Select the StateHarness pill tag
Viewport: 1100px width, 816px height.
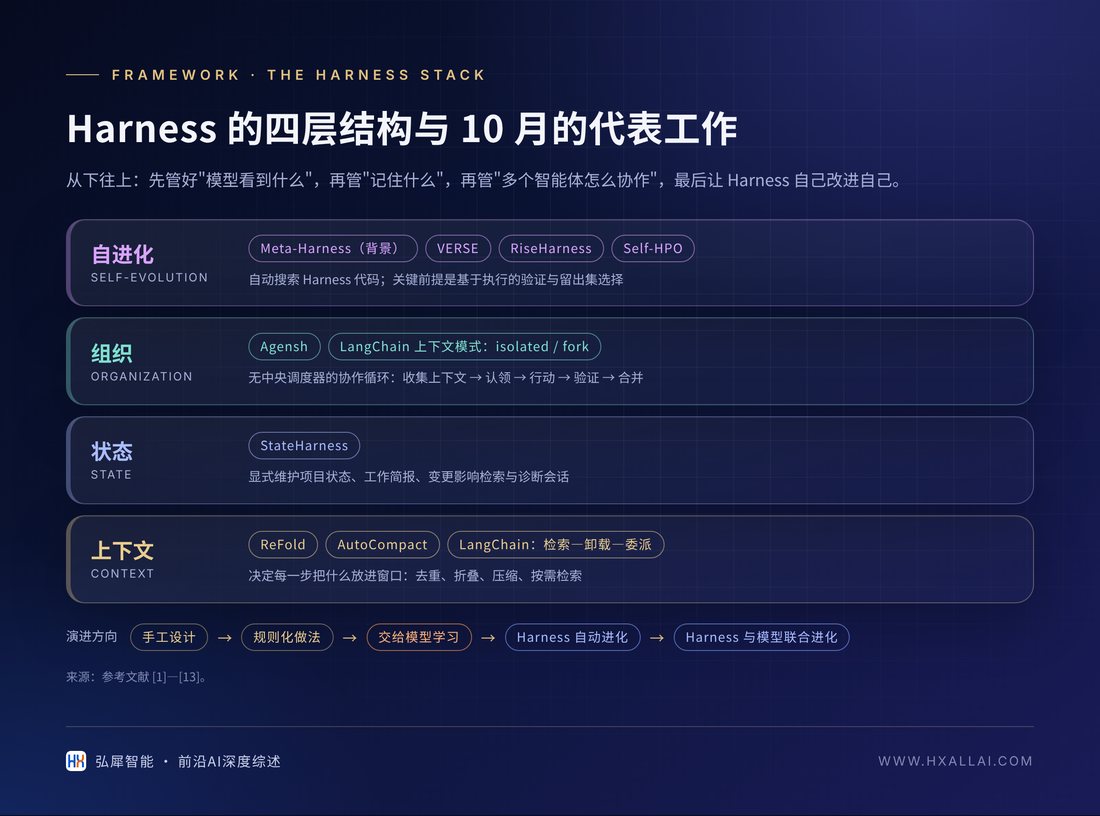(x=304, y=446)
